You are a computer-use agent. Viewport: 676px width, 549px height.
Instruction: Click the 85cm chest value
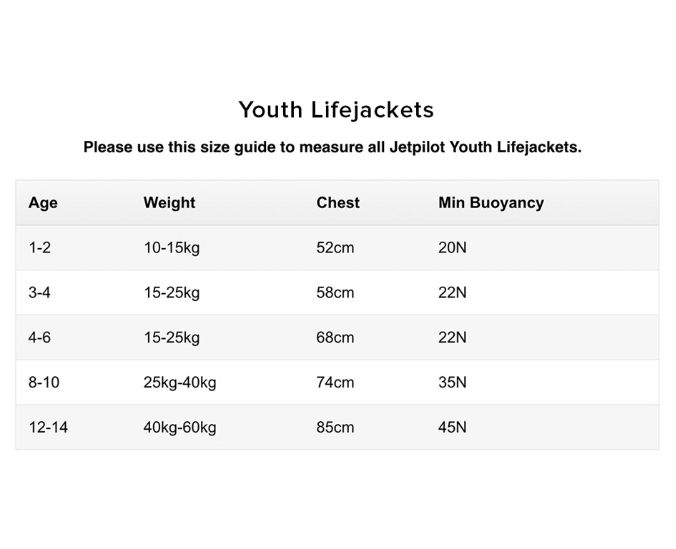[x=335, y=428]
